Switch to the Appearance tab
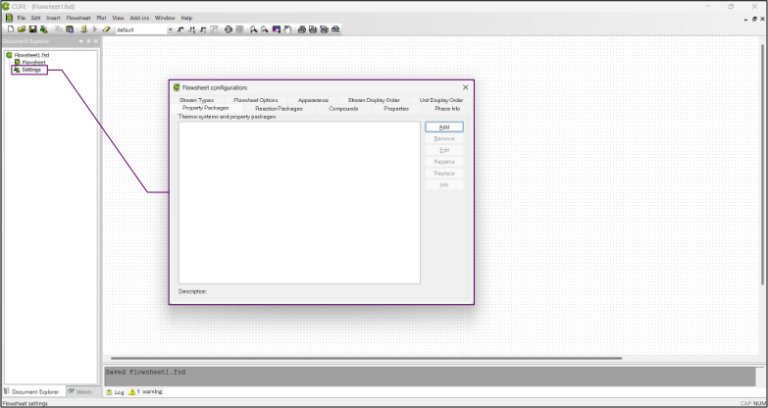768x408 pixels. point(313,100)
